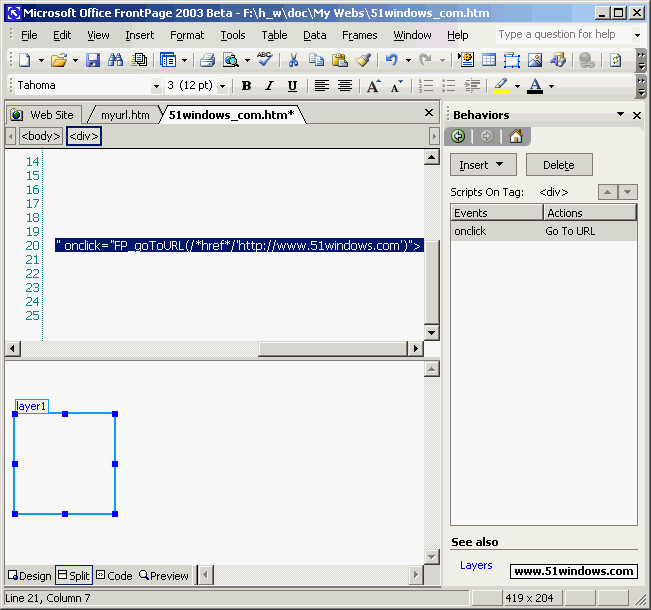This screenshot has height=610, width=651.
Task: Expand the font size dropdown
Action: point(222,86)
